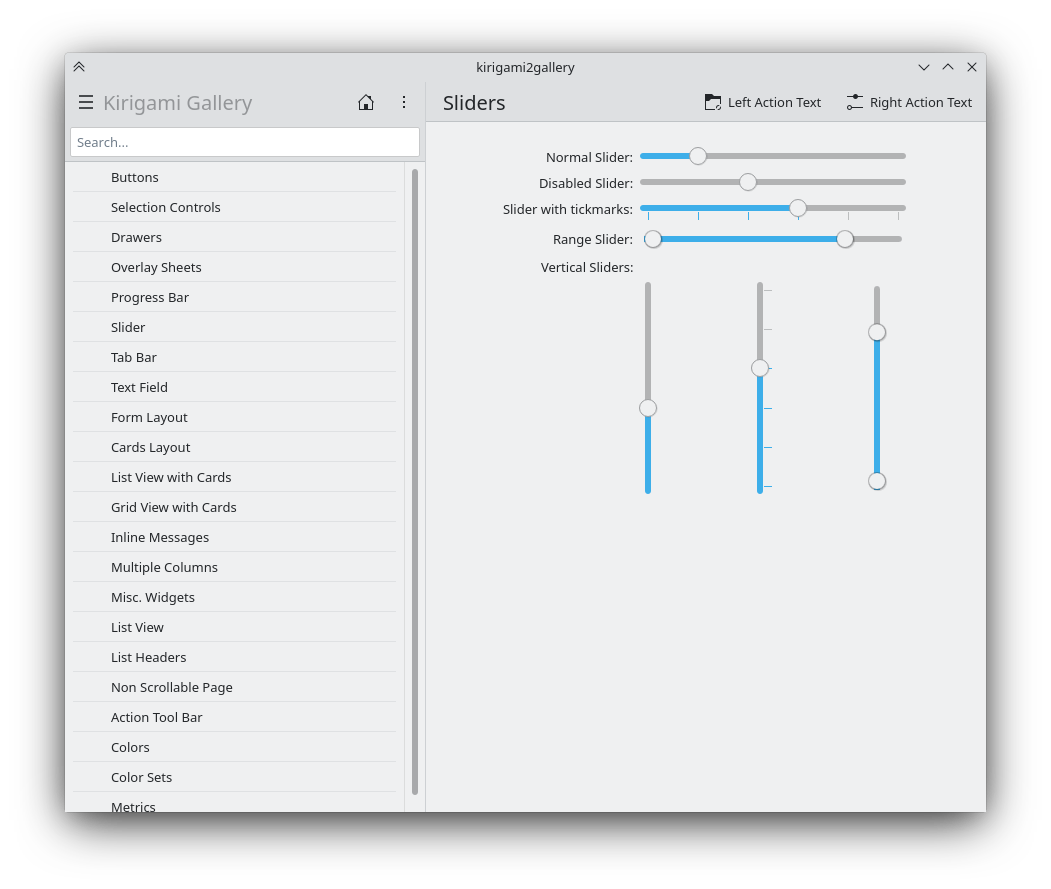Select Buttons in the gallery list
The image size is (1051, 889).
coord(135,177)
